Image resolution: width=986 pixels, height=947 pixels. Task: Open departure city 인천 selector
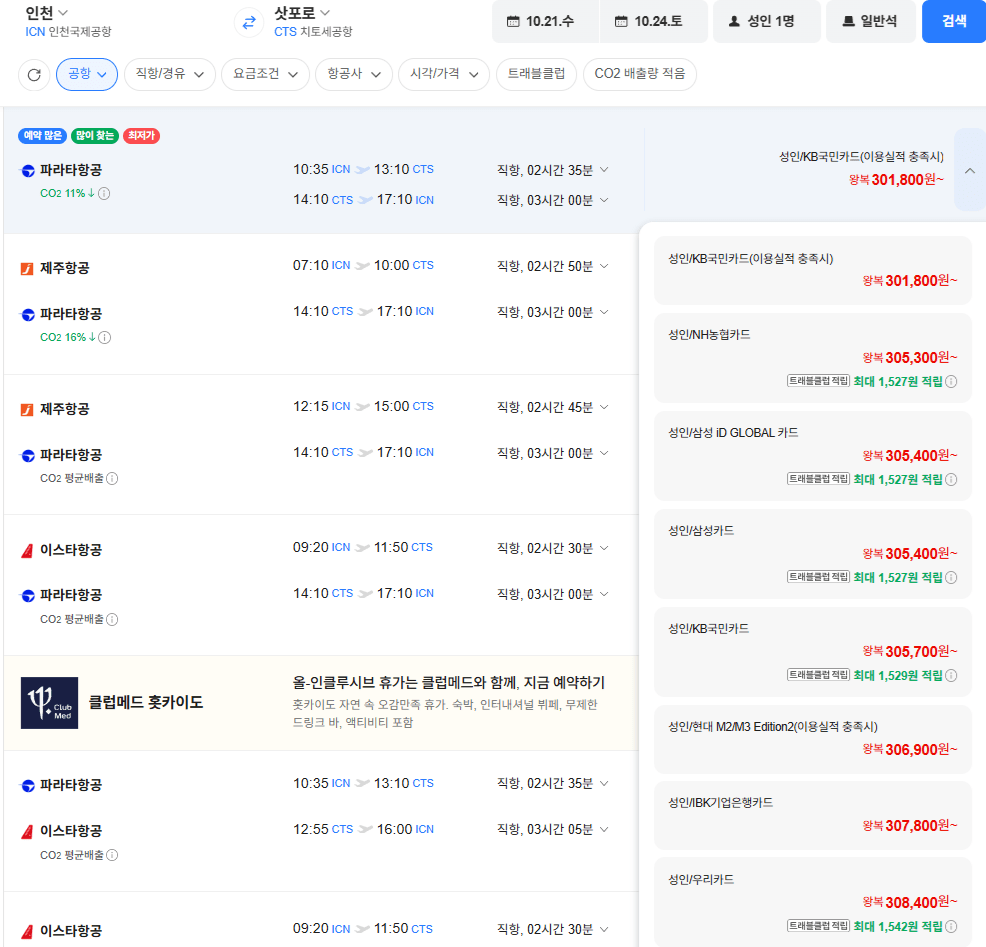(x=47, y=13)
